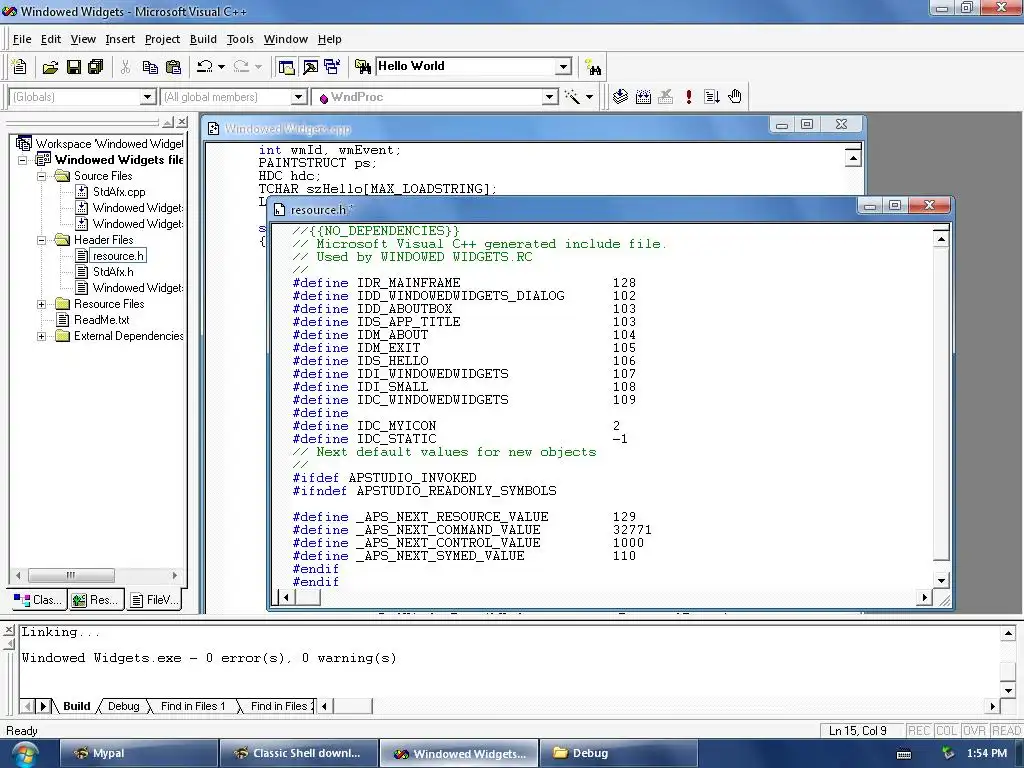
Task: Click the New Text File toolbar icon
Action: tap(20, 67)
